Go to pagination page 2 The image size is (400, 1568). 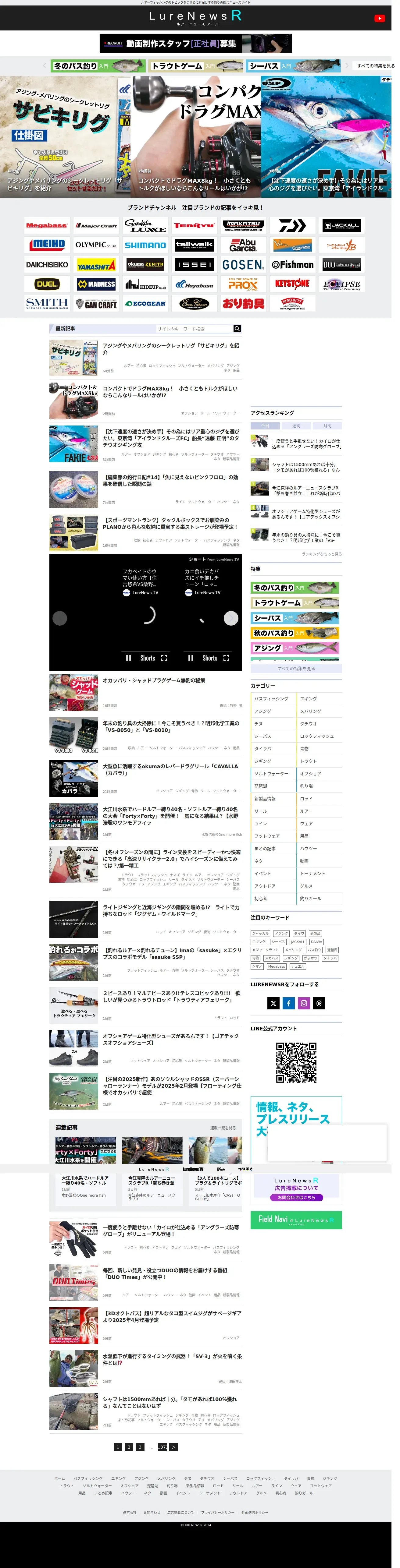pyautogui.click(x=129, y=1447)
